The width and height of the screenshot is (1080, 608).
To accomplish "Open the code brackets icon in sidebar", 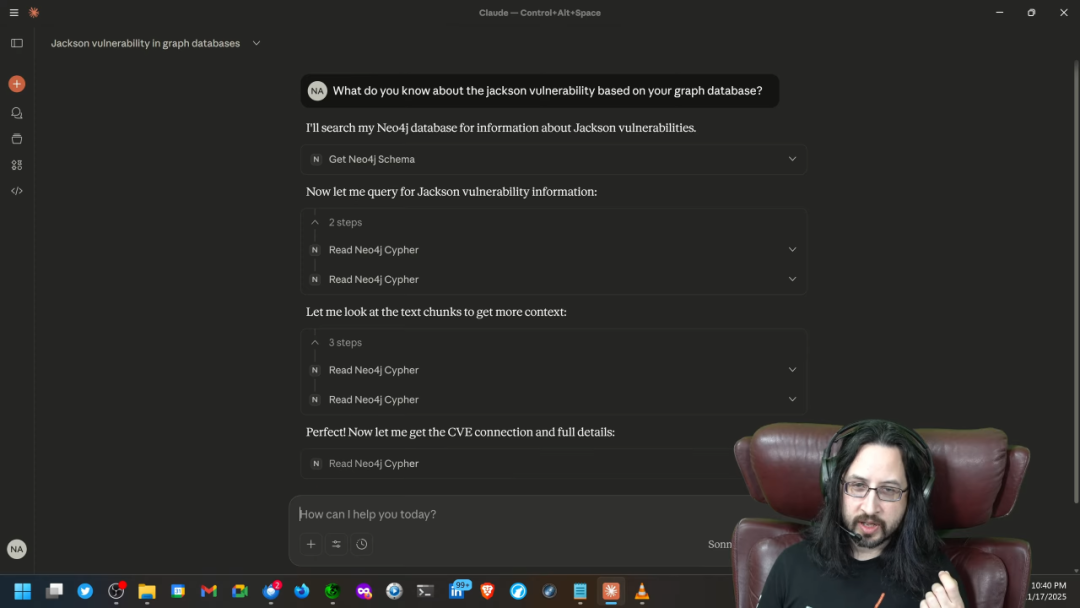I will (x=17, y=191).
